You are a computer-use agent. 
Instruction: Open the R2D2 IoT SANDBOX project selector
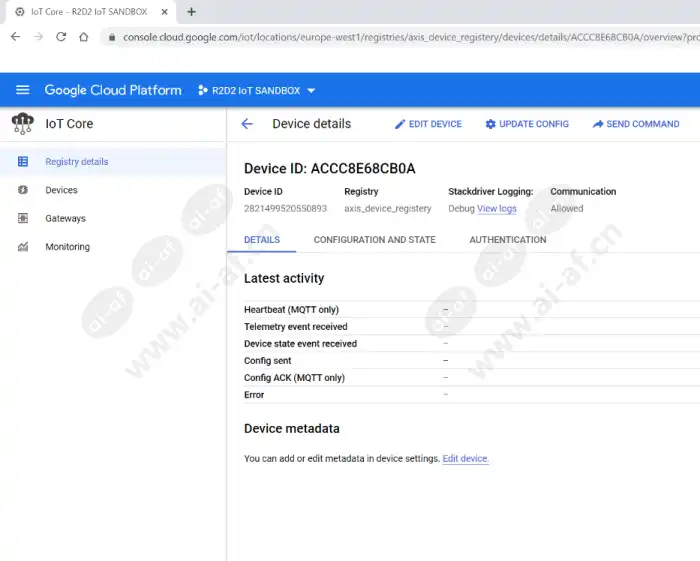coord(257,91)
